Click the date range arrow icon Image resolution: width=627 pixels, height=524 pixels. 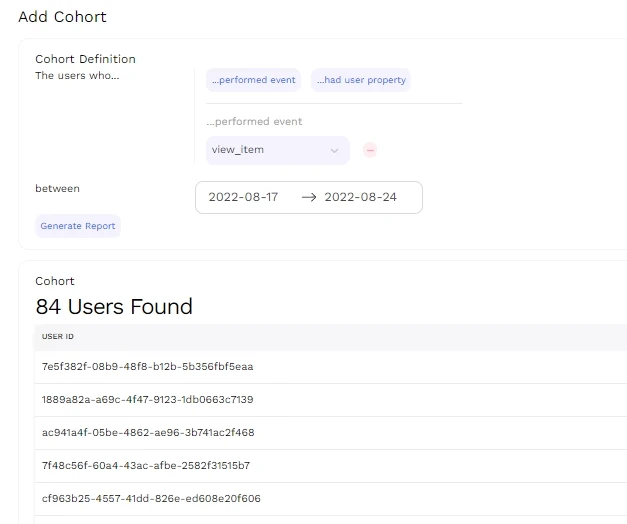pos(309,197)
